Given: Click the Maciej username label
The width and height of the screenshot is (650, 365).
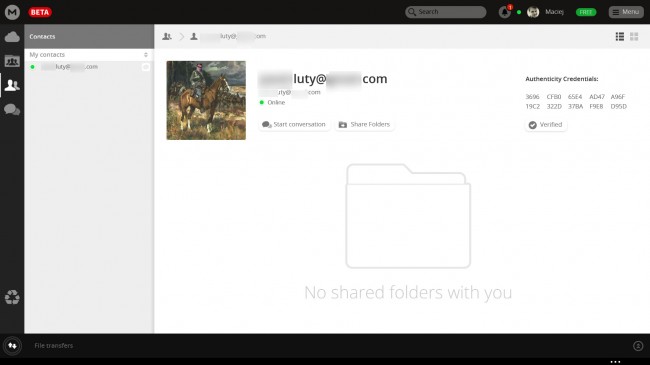Looking at the screenshot, I should (x=554, y=12).
